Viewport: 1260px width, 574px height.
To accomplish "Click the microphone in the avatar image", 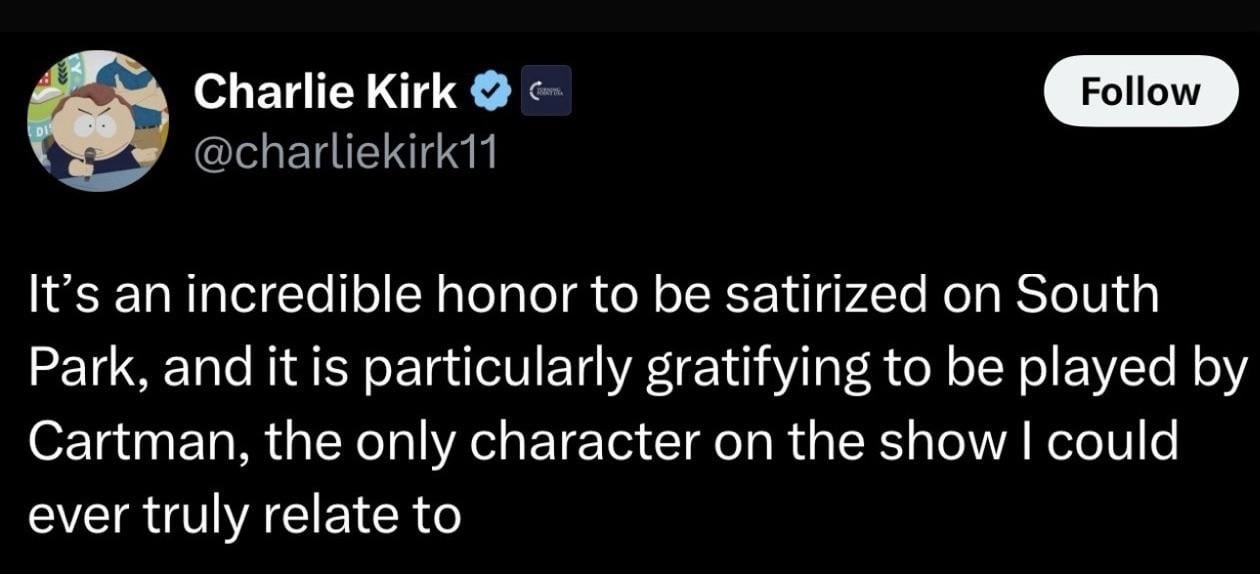I will (90, 160).
